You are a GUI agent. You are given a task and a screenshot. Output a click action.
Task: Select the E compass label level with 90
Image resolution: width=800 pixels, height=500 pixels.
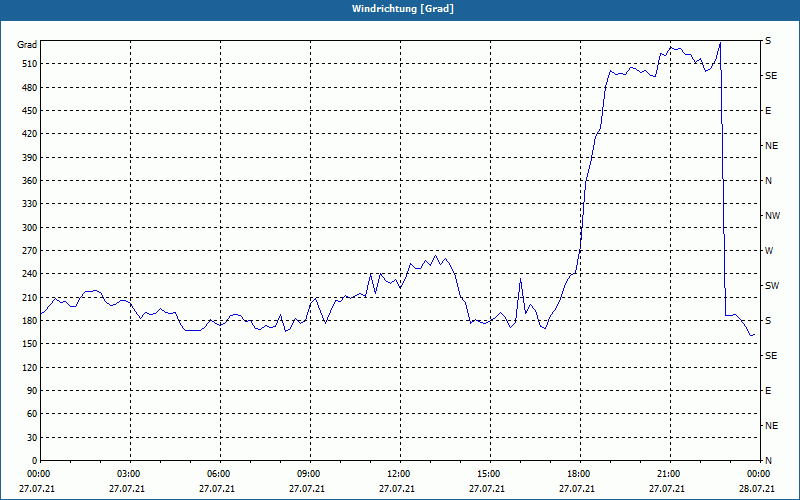click(x=768, y=391)
